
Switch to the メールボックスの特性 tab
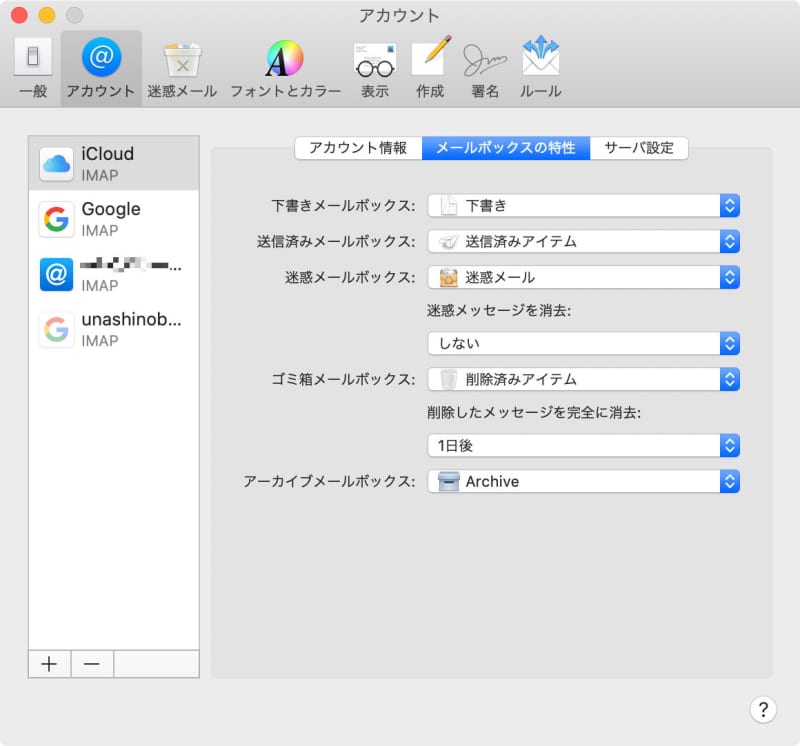point(506,148)
